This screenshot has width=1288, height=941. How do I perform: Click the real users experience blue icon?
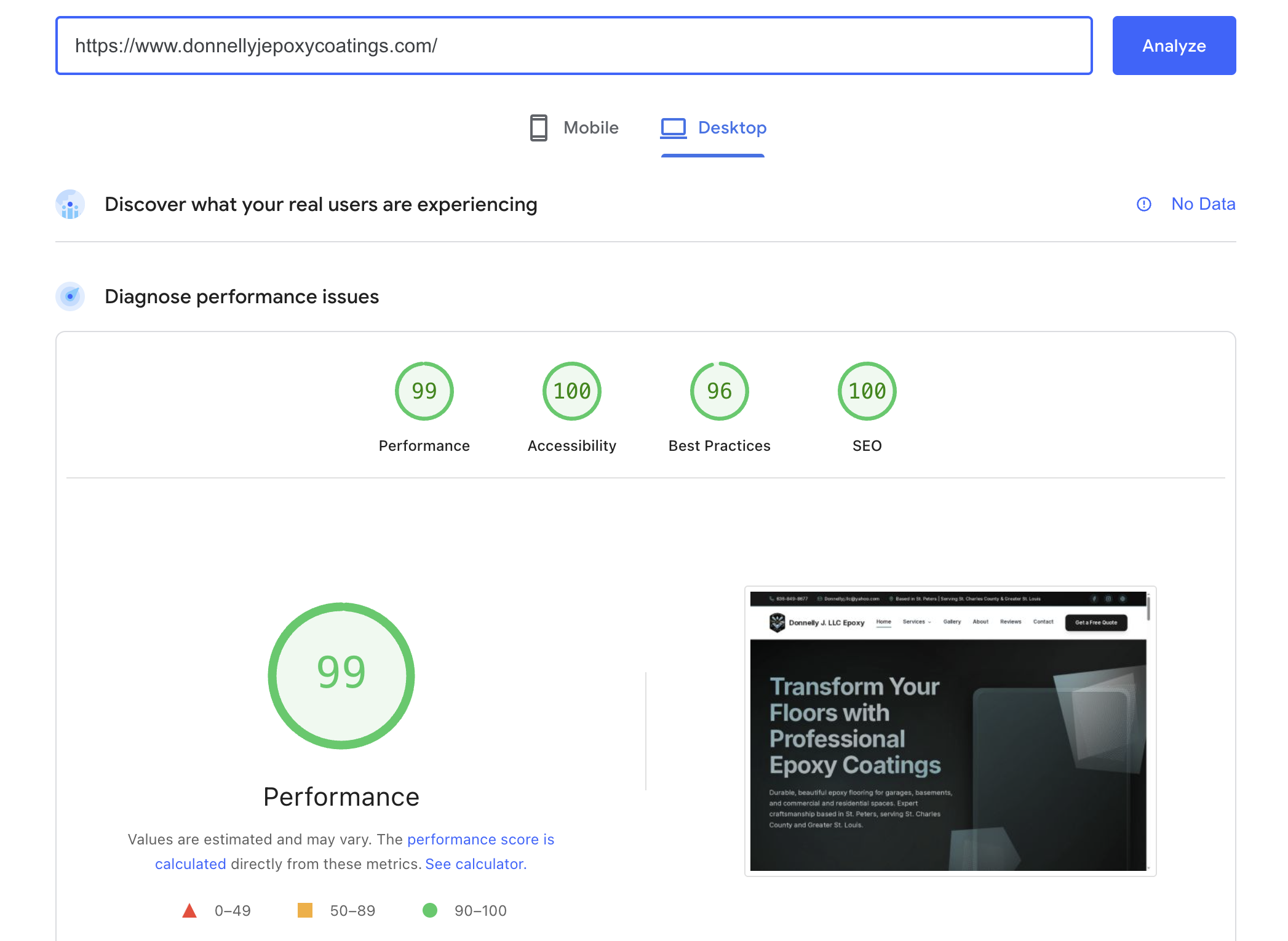point(70,204)
